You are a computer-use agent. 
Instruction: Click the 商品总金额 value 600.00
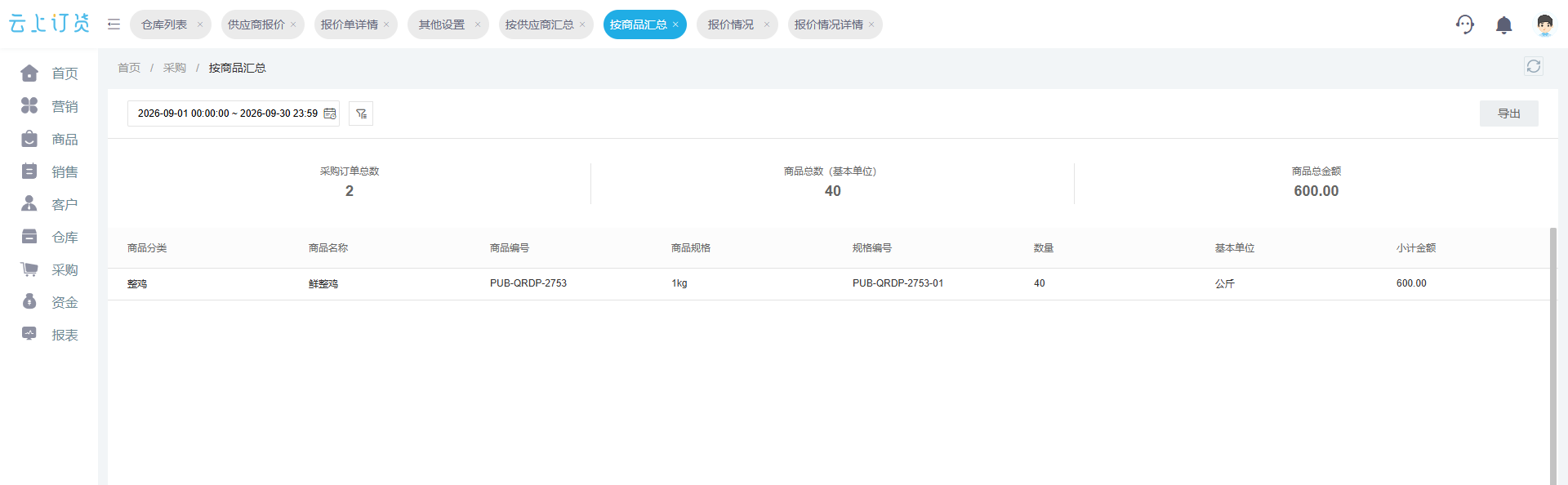pos(1316,191)
